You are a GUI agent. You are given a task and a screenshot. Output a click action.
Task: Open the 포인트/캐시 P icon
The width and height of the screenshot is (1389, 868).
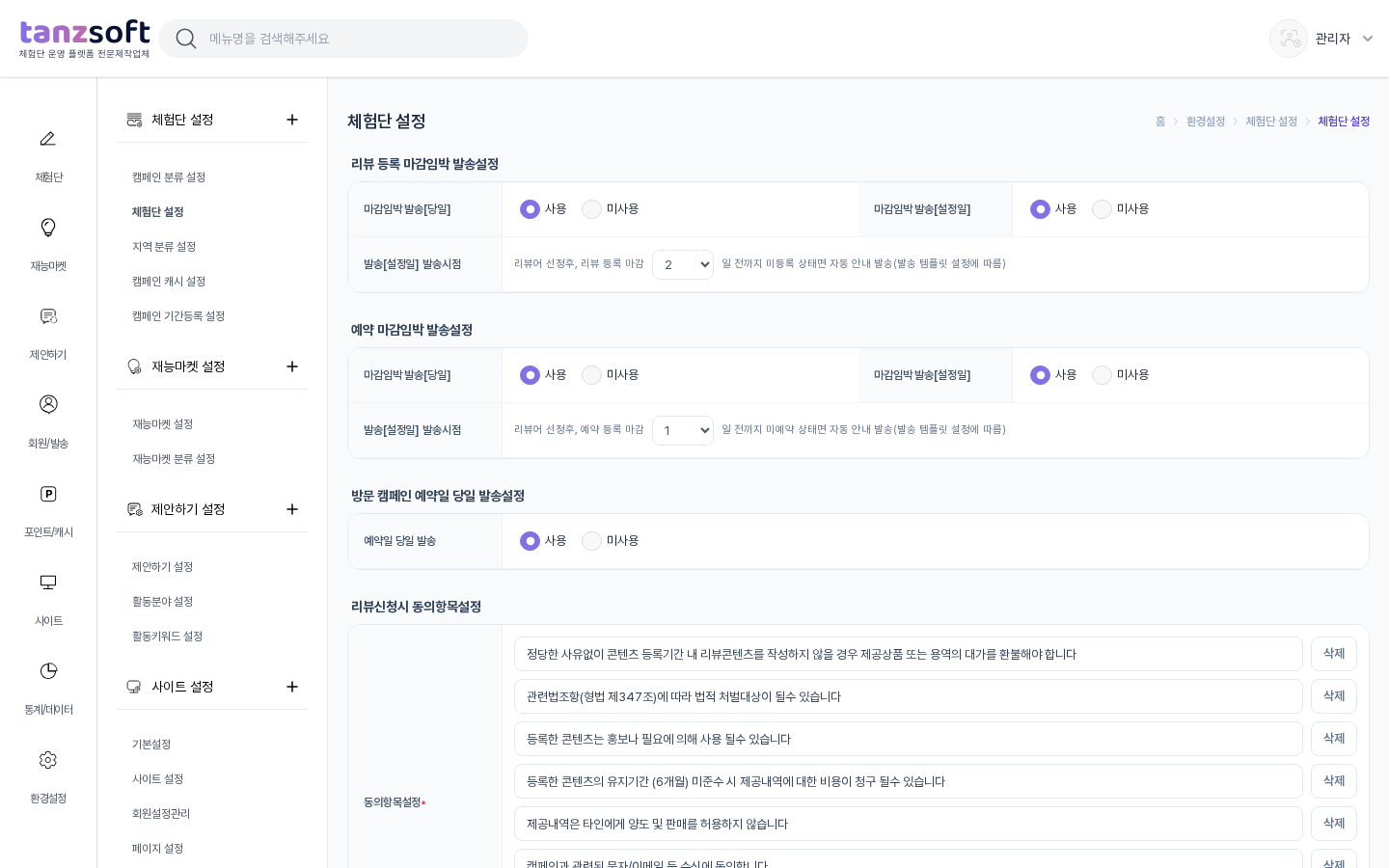47,494
